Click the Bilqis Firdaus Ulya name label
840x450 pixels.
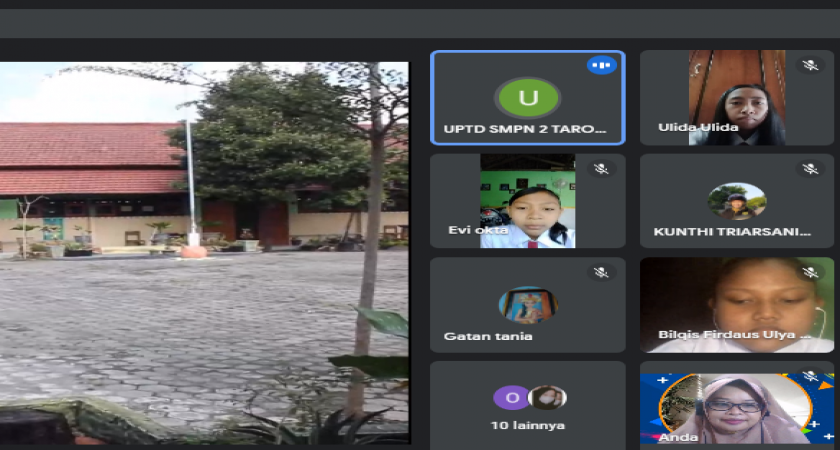pyautogui.click(x=734, y=334)
